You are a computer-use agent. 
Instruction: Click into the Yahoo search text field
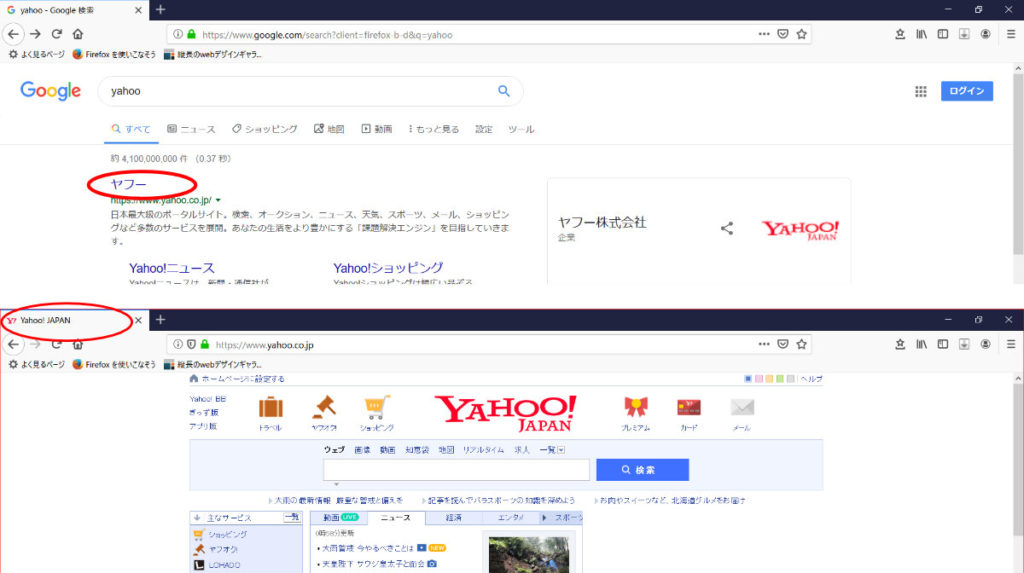tap(456, 470)
